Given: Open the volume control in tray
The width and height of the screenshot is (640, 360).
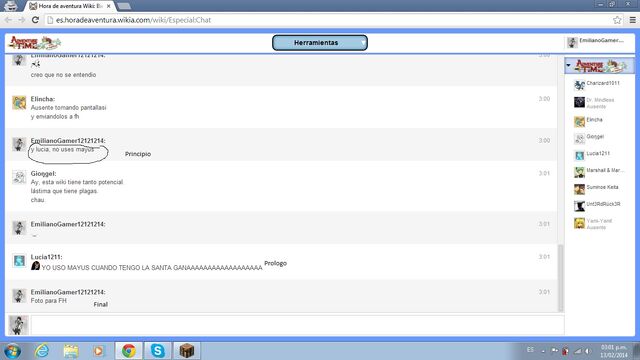Looking at the screenshot, I should [588, 351].
